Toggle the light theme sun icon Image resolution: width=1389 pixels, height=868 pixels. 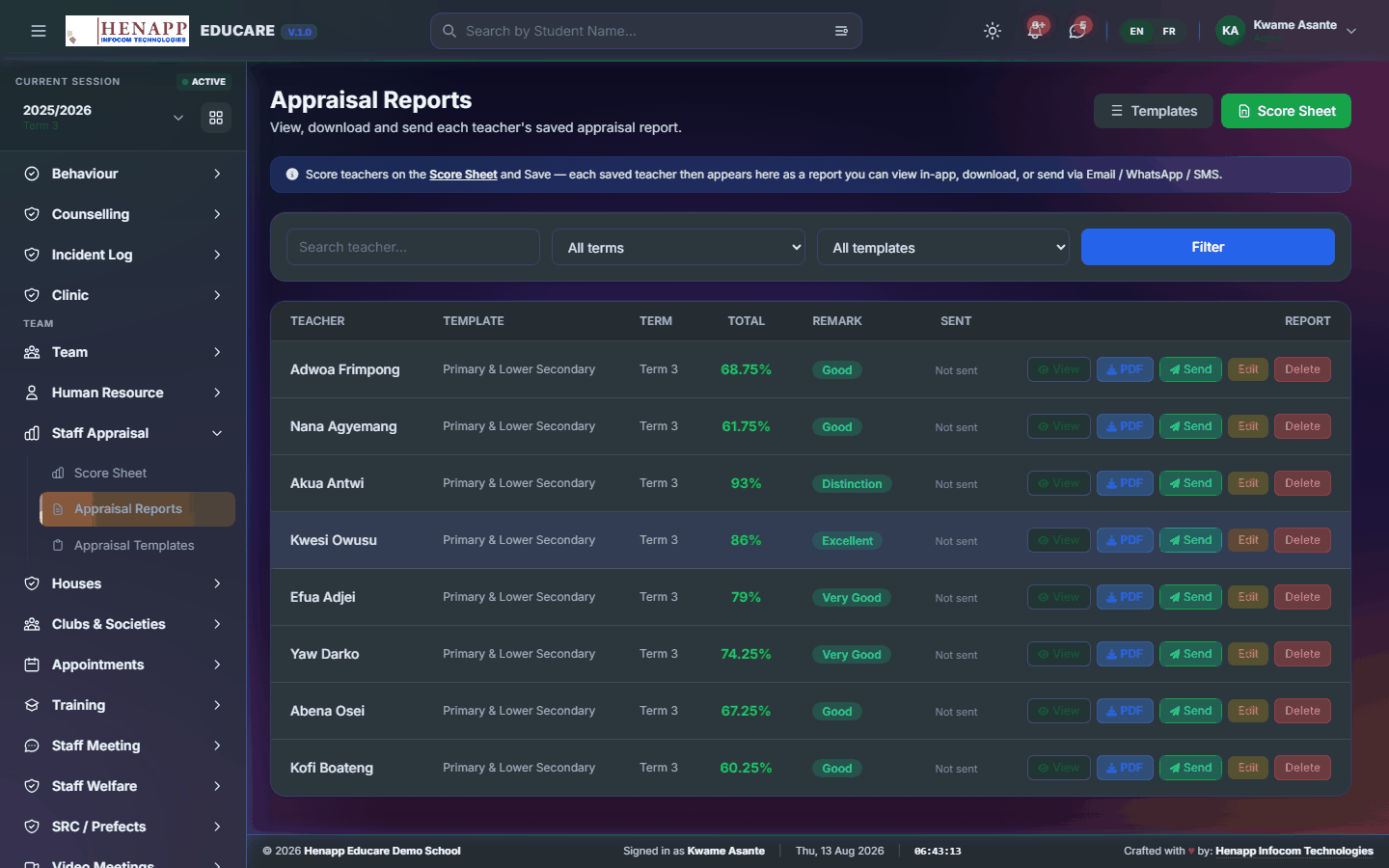coord(993,31)
